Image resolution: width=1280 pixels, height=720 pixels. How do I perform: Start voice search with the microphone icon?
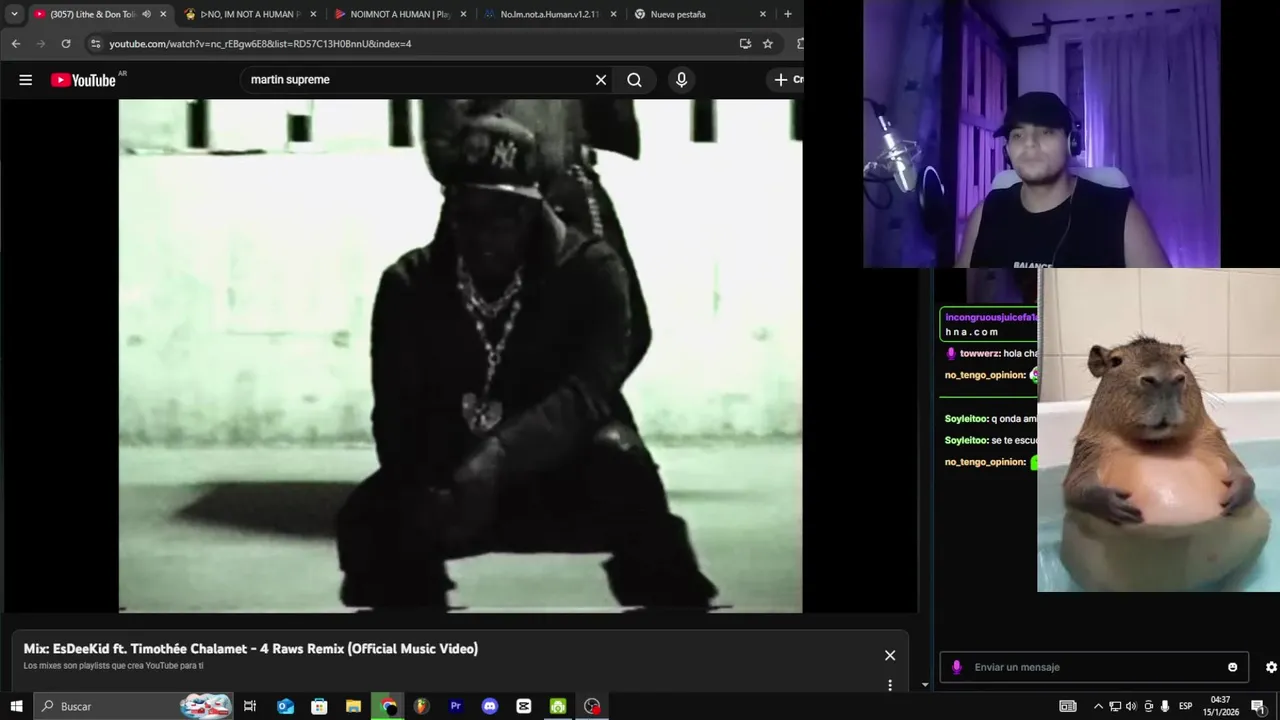coord(681,80)
